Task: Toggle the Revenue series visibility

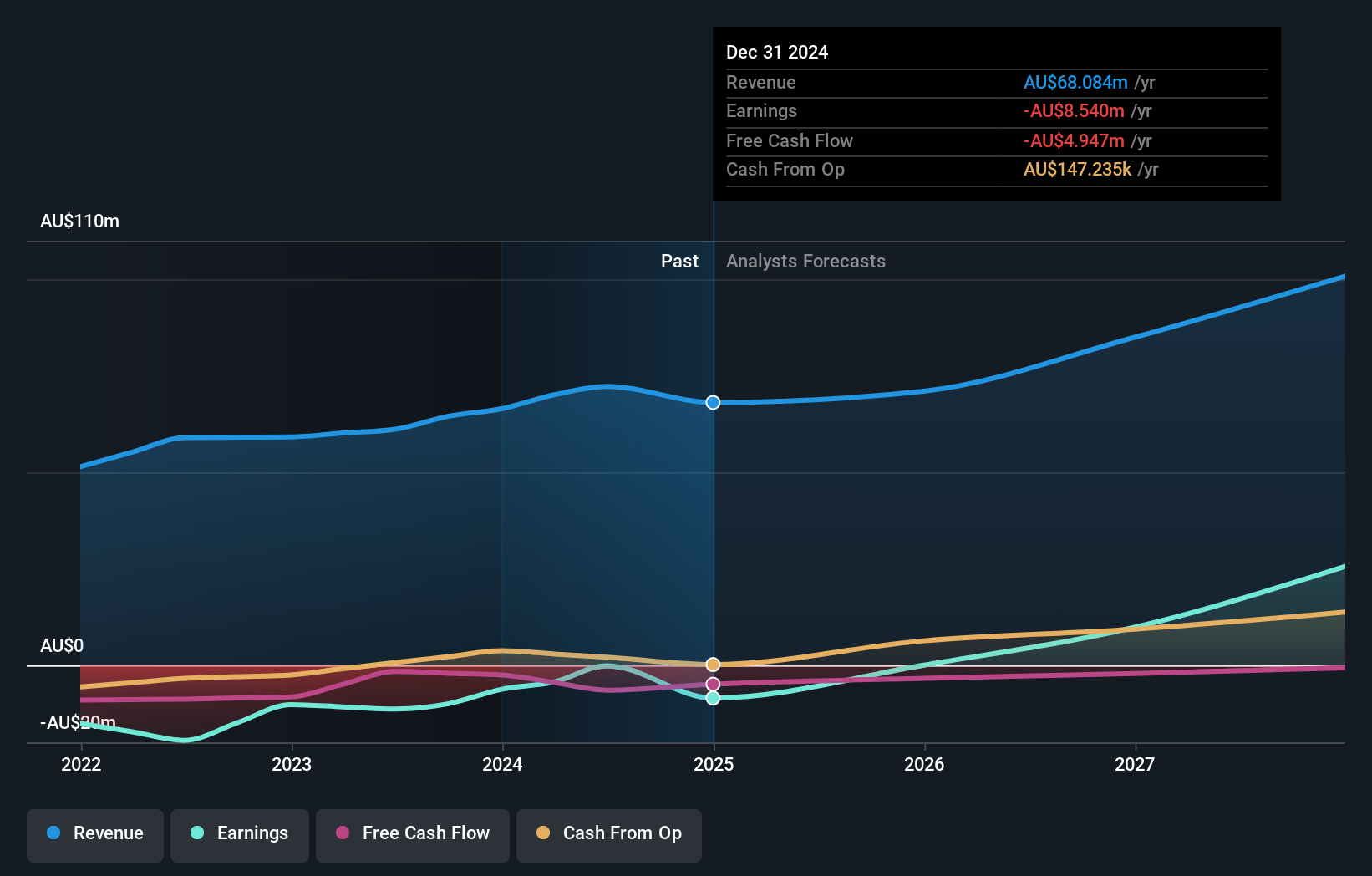Action: [94, 833]
